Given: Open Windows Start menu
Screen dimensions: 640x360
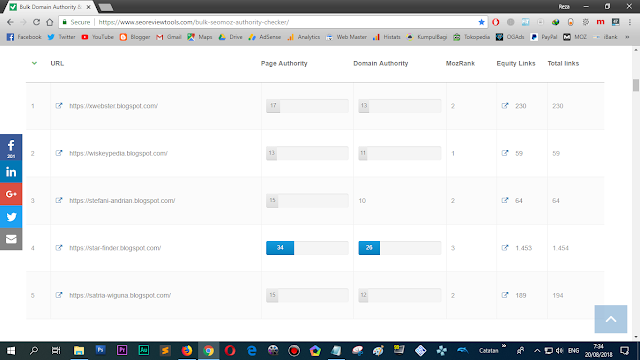Looking at the screenshot, I should [11, 351].
